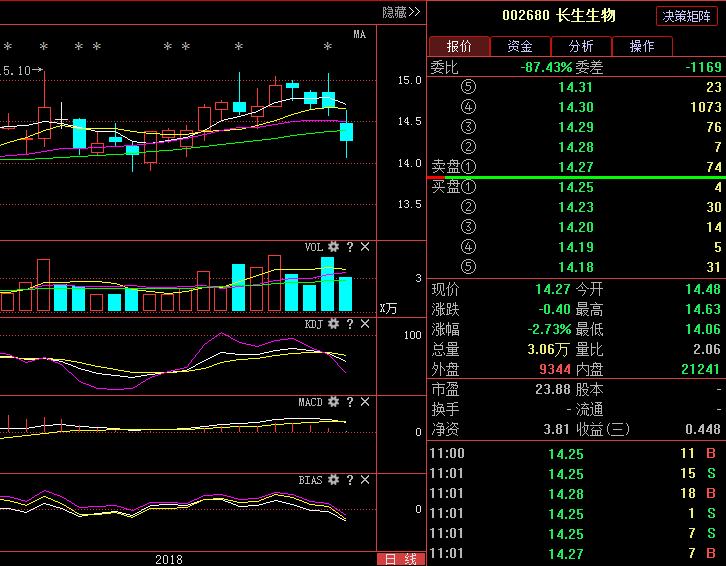Open settings gear for VOL indicator
The image size is (726, 566).
click(x=334, y=247)
